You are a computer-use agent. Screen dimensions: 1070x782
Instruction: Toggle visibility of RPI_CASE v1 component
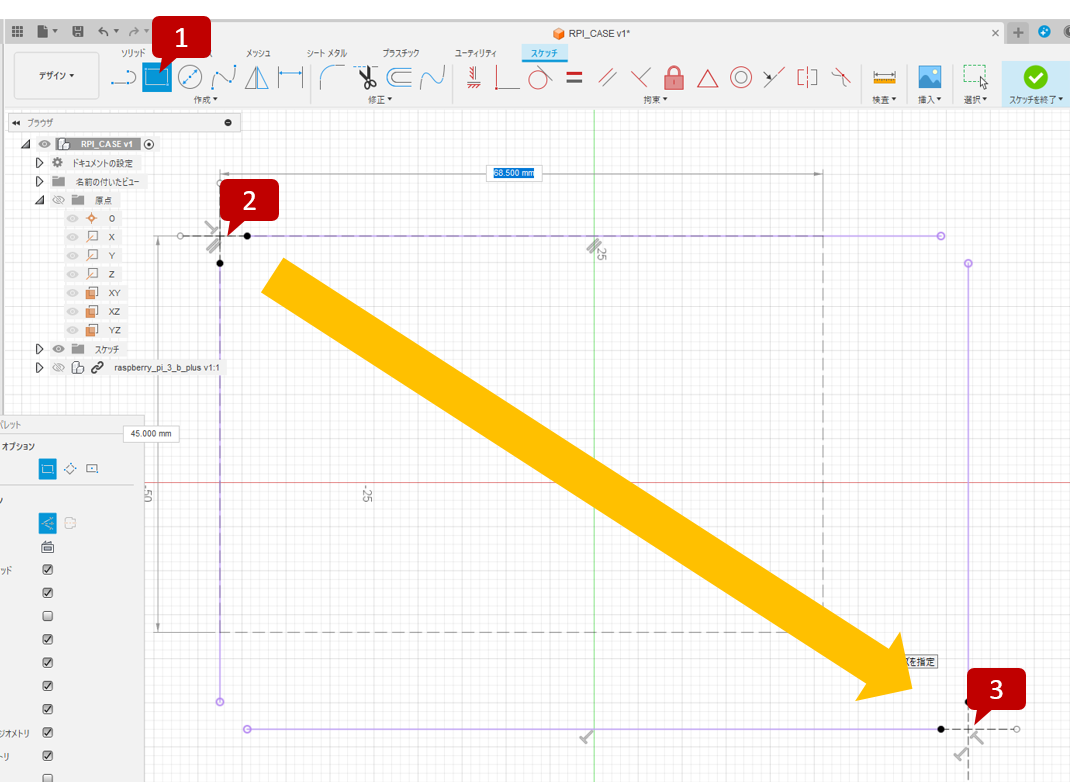click(x=44, y=144)
